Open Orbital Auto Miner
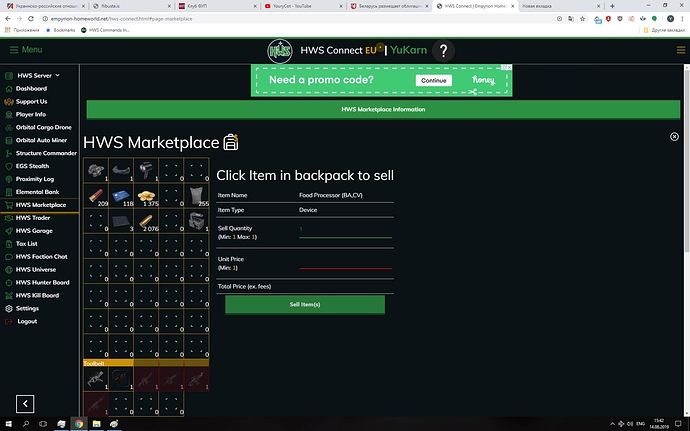The width and height of the screenshot is (690, 431). [41, 140]
